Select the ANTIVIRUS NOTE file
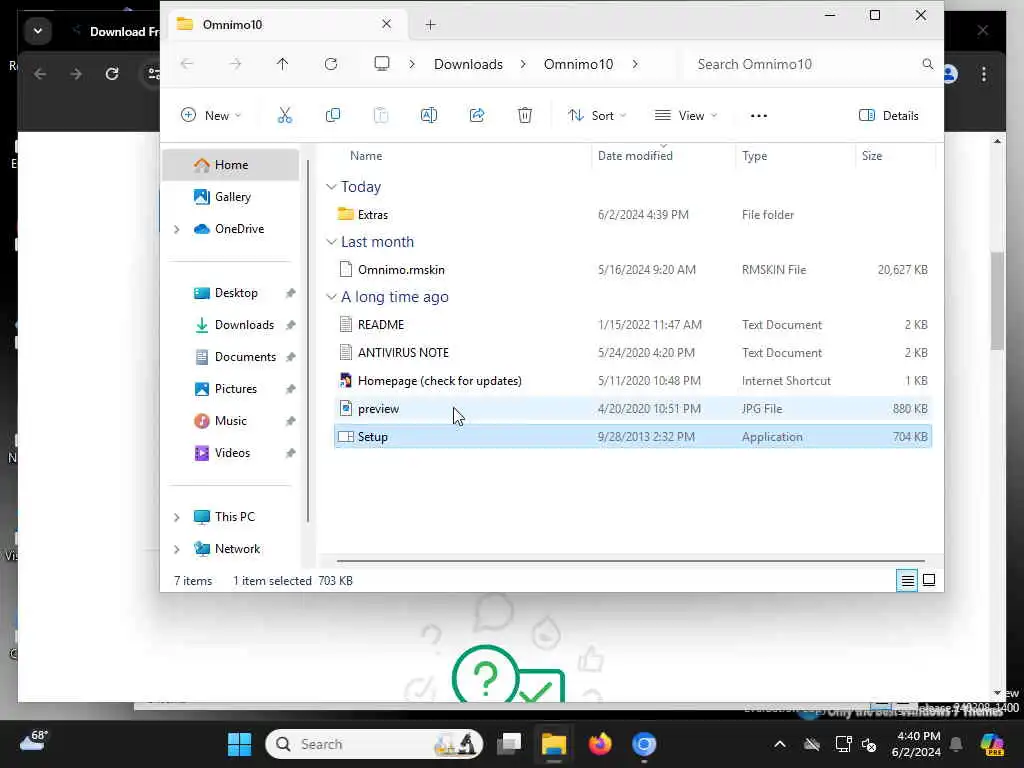This screenshot has width=1024, height=768. pos(633,353)
